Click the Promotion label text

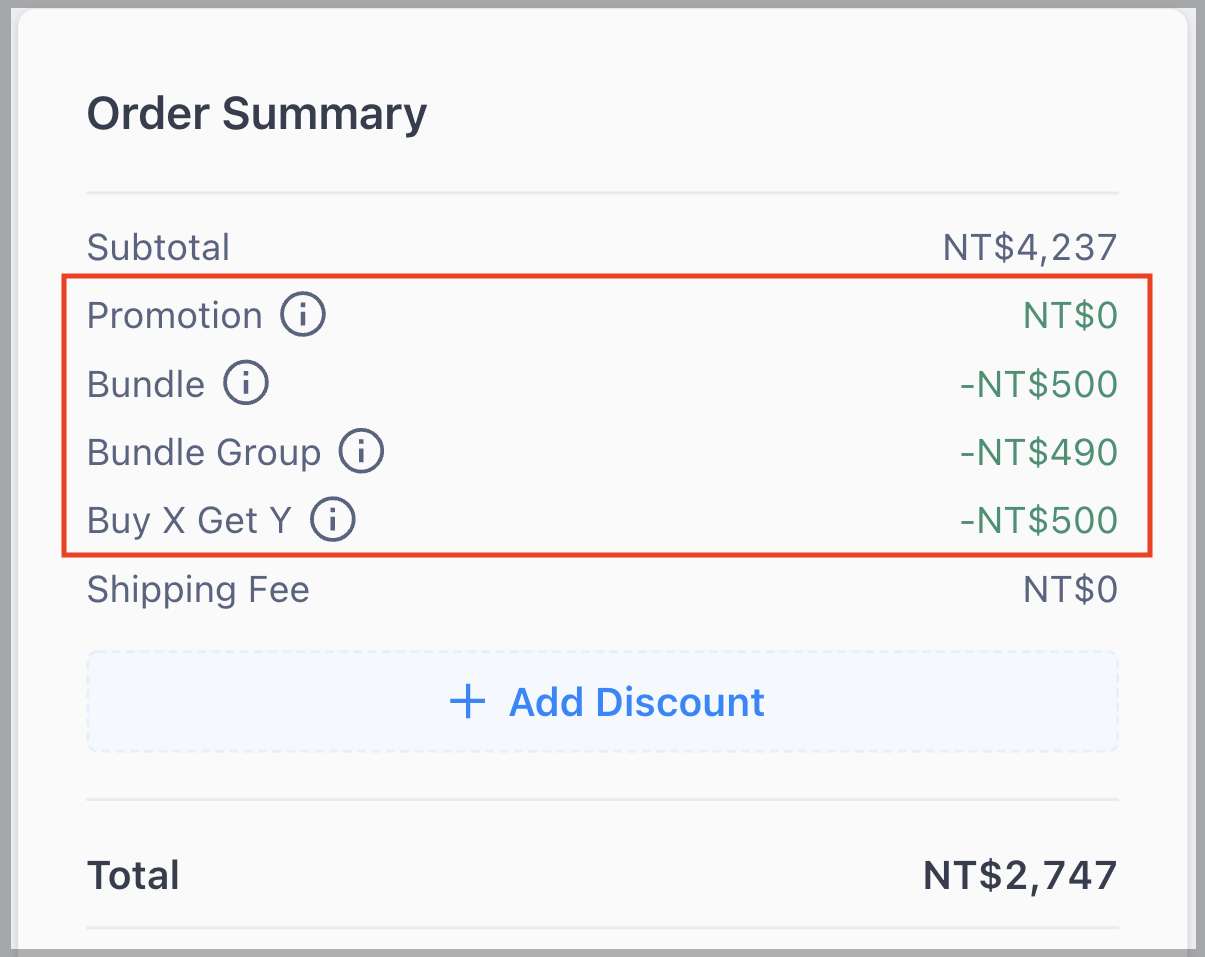coord(175,316)
